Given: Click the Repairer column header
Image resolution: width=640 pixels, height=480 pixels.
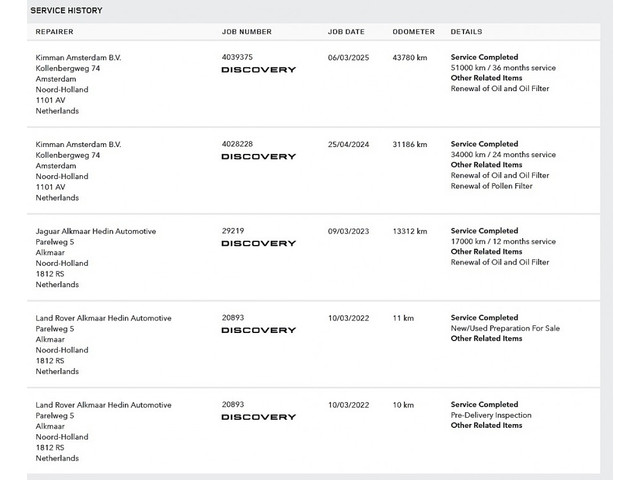Looking at the screenshot, I should (54, 32).
